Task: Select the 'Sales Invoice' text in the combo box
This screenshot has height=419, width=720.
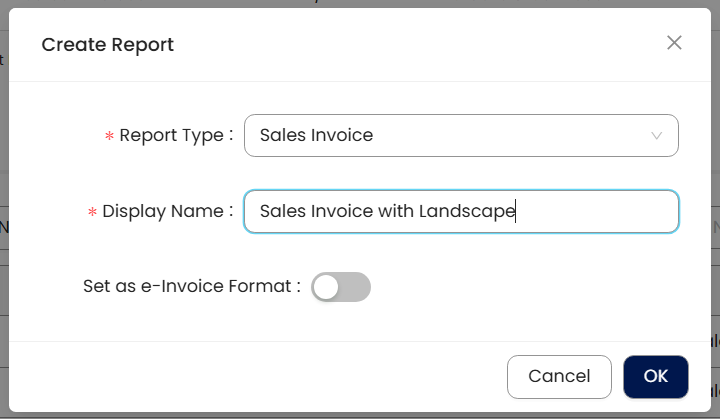Action: pos(316,135)
